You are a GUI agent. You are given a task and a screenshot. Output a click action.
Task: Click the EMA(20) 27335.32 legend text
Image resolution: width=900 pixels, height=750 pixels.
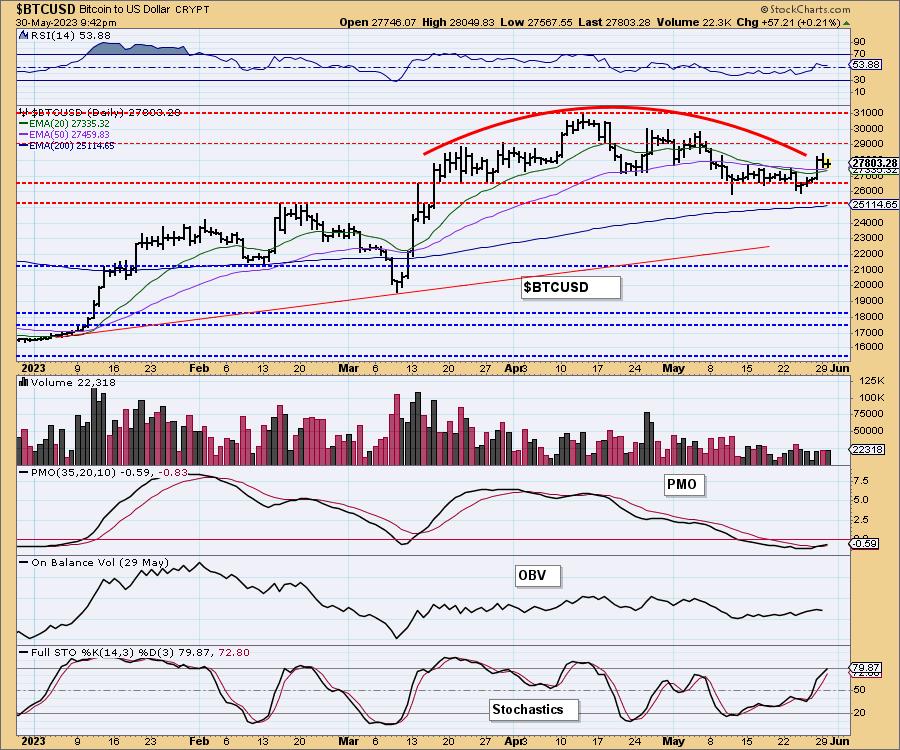click(x=69, y=123)
